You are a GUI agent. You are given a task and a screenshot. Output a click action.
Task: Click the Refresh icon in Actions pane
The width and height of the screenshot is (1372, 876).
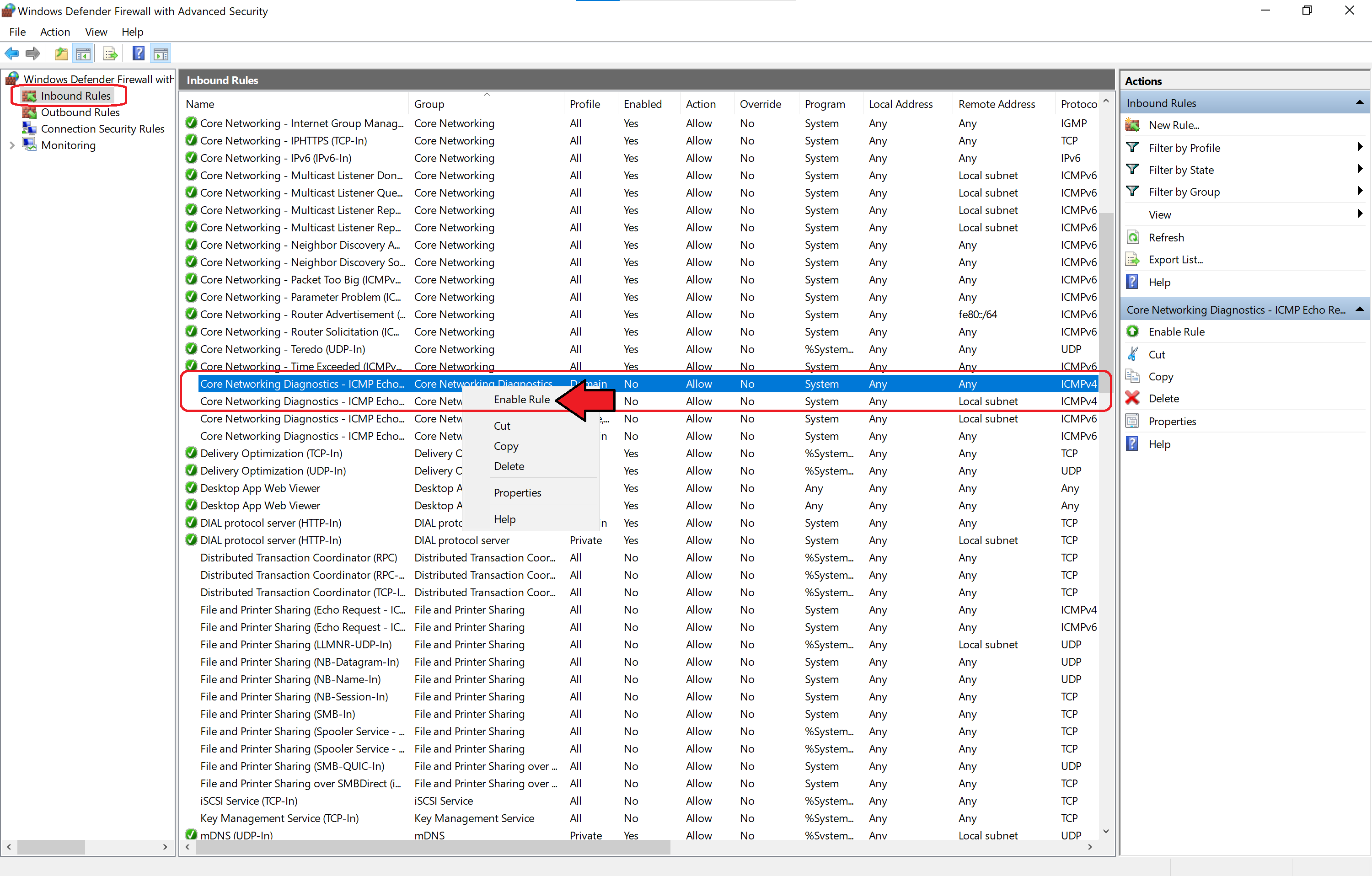coord(1133,237)
